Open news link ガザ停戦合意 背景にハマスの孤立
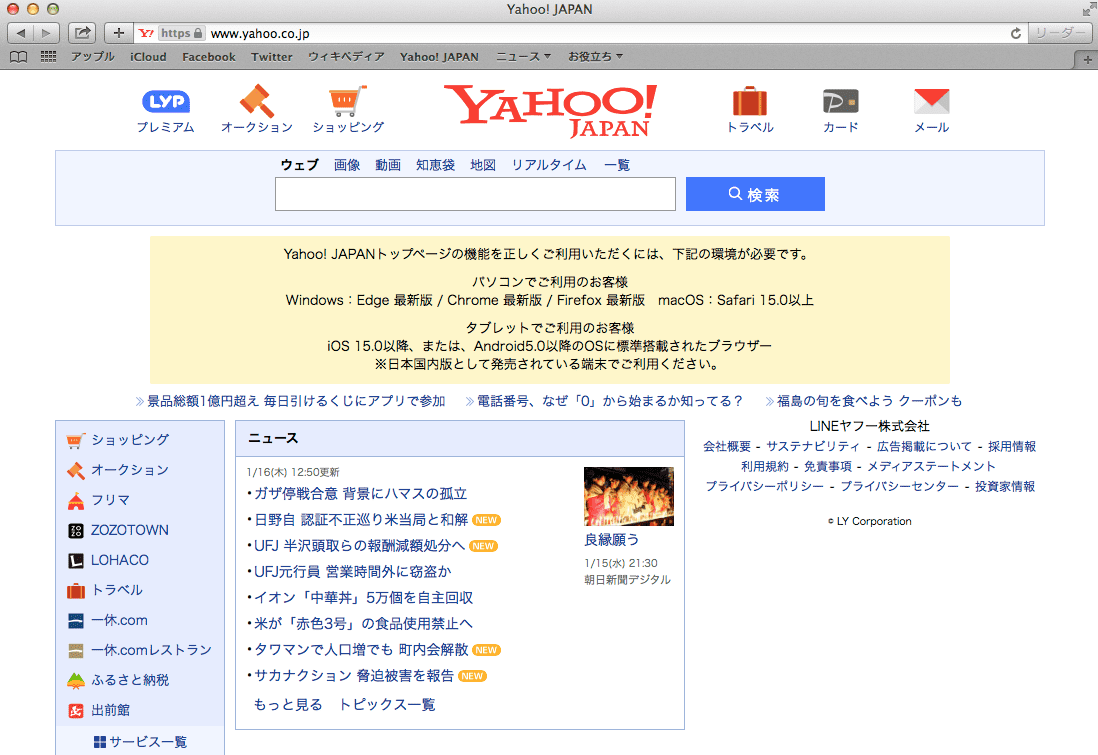This screenshot has width=1098, height=755. click(360, 494)
